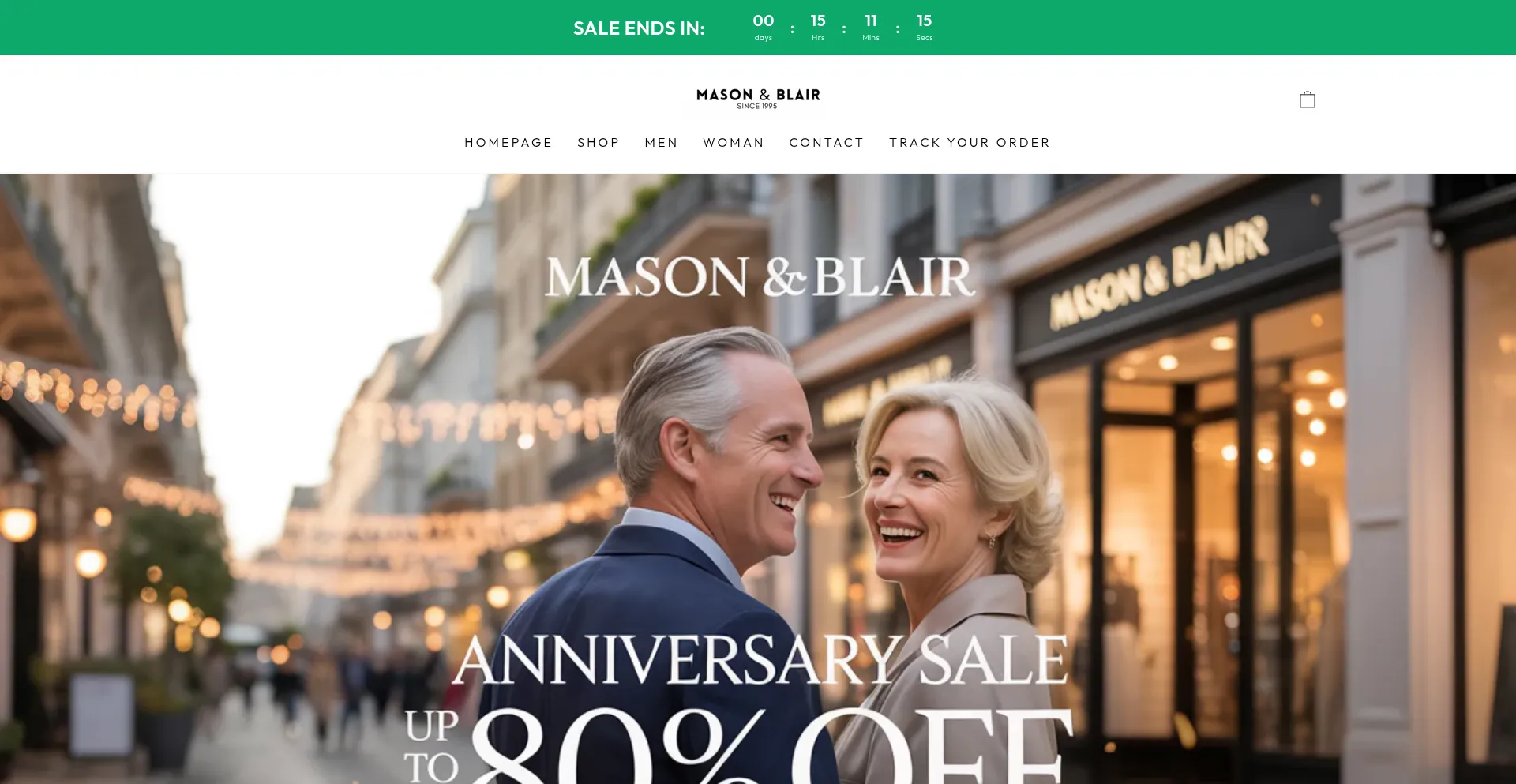Click the 'Sale Ends In:' banner text
Image resolution: width=1516 pixels, height=784 pixels.
(639, 28)
